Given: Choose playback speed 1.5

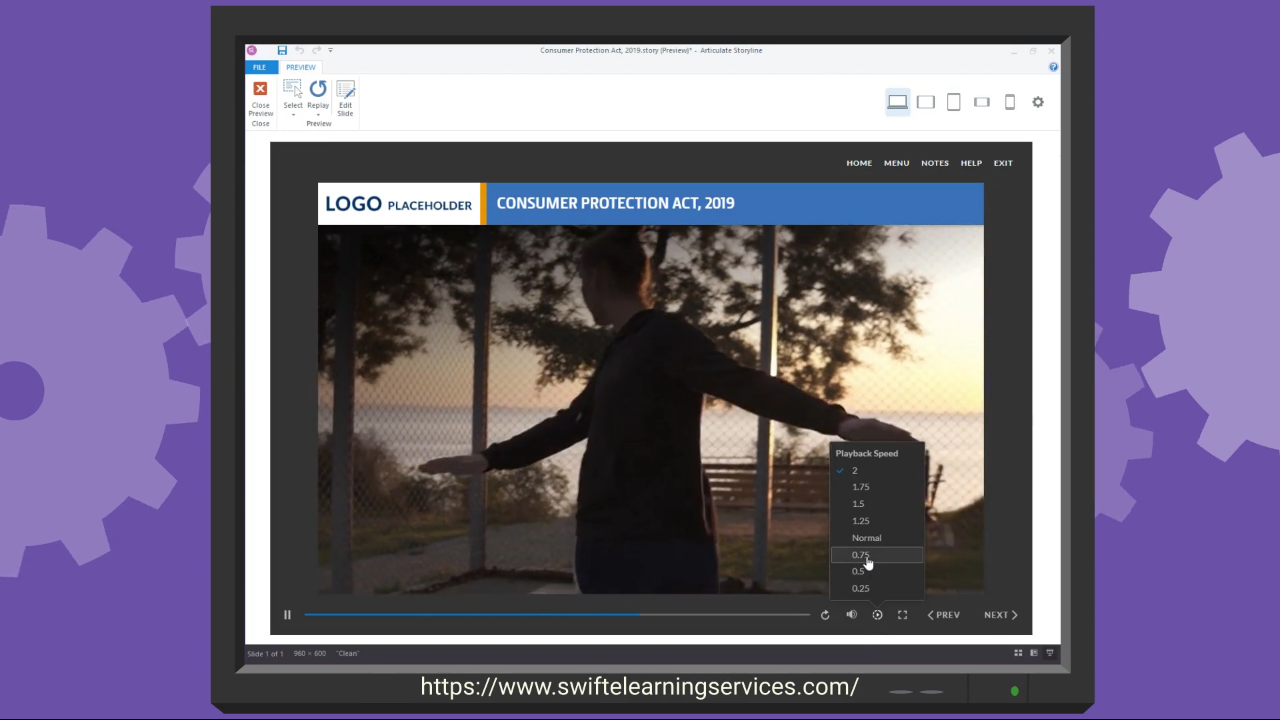Looking at the screenshot, I should pyautogui.click(x=878, y=504).
